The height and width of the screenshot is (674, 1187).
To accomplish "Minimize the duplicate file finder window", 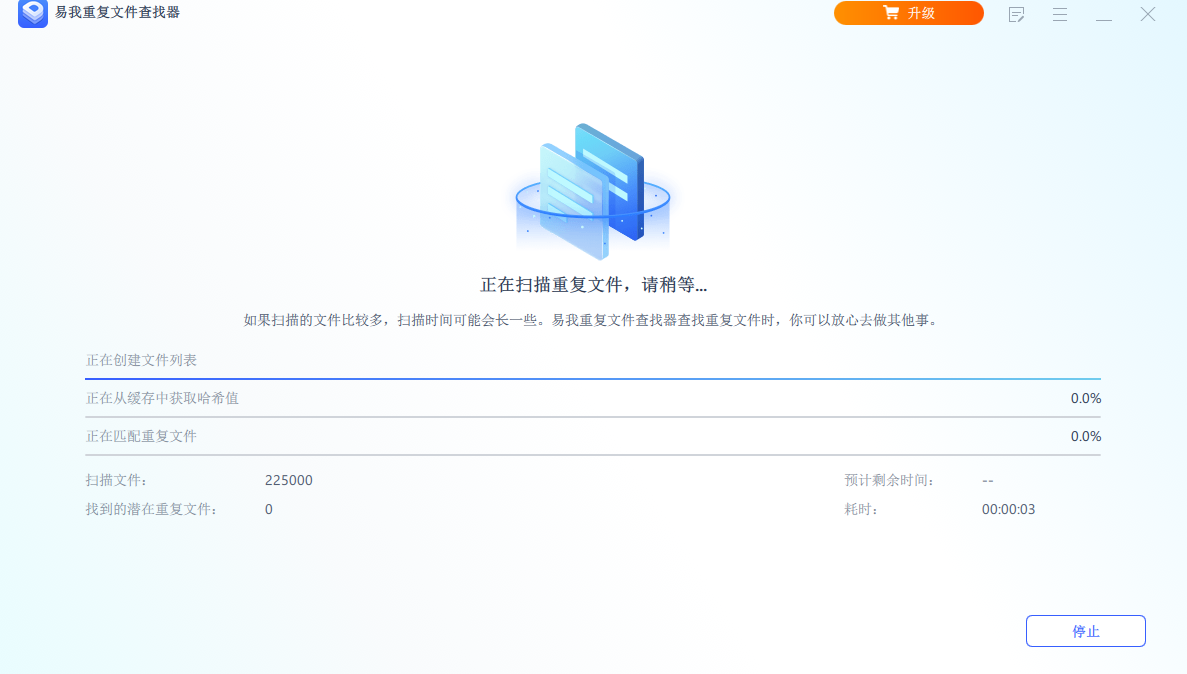I will point(1104,14).
